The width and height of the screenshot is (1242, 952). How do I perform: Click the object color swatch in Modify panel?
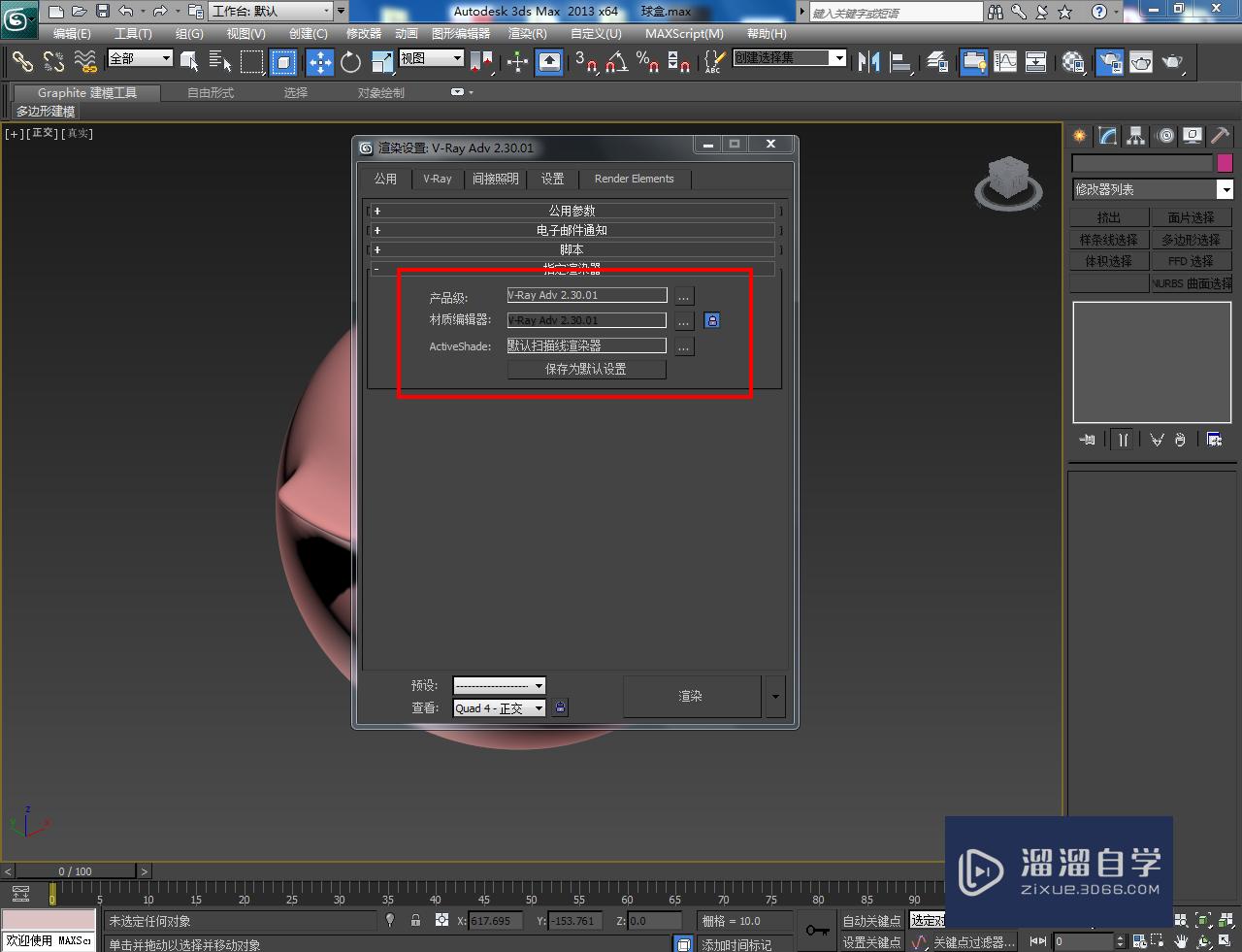point(1225,163)
